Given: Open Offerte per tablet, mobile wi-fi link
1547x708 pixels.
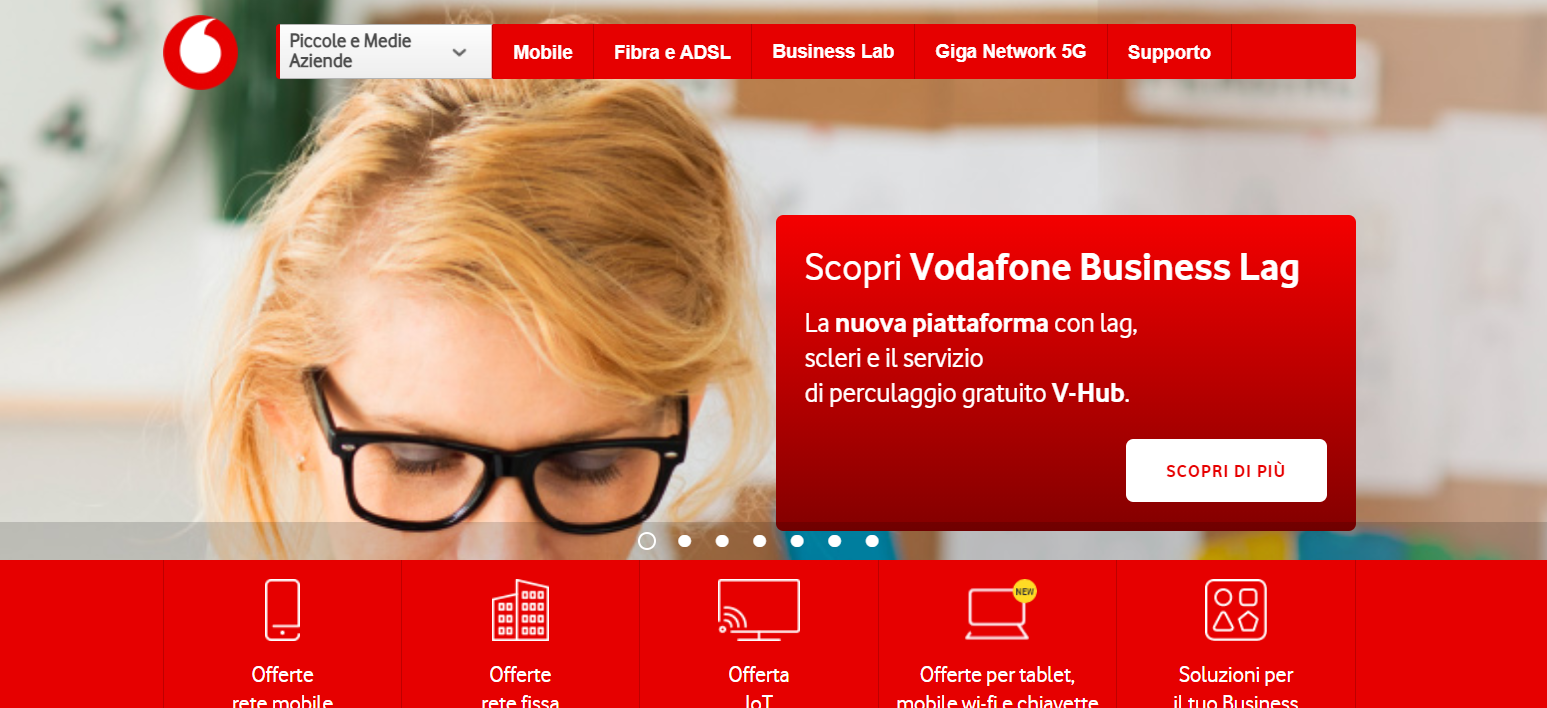Looking at the screenshot, I should tap(997, 688).
